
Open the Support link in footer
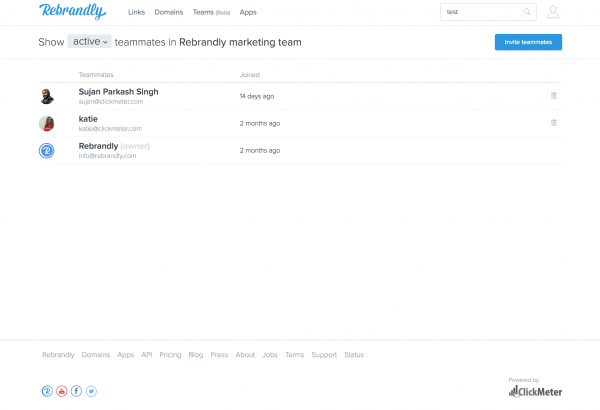[323, 354]
